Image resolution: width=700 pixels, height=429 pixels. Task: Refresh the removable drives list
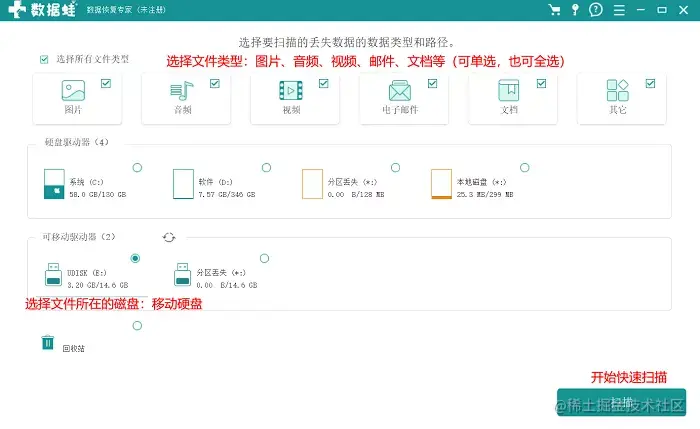169,237
